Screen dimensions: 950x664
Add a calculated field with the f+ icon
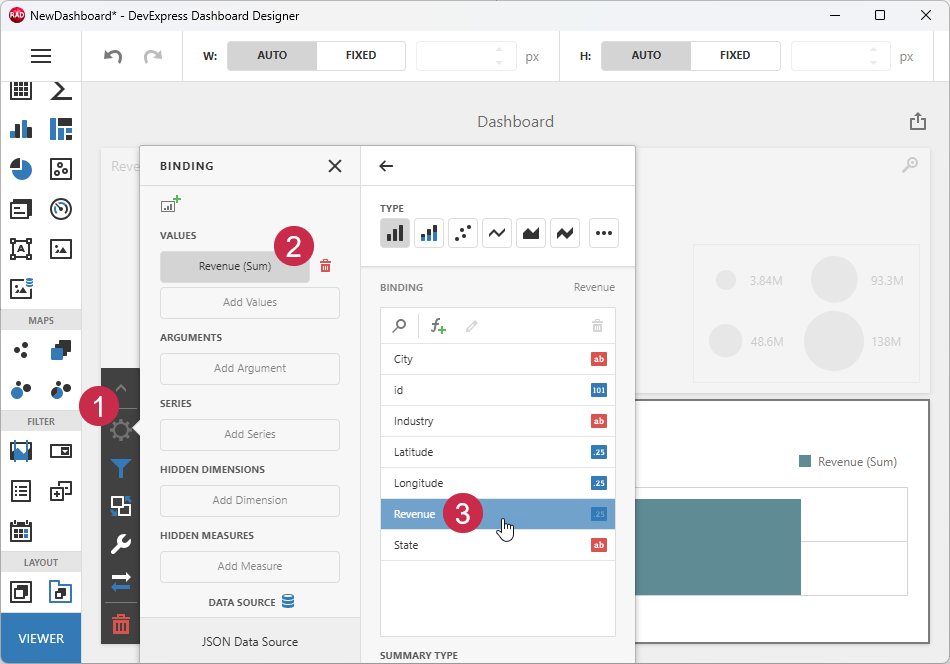[438, 325]
